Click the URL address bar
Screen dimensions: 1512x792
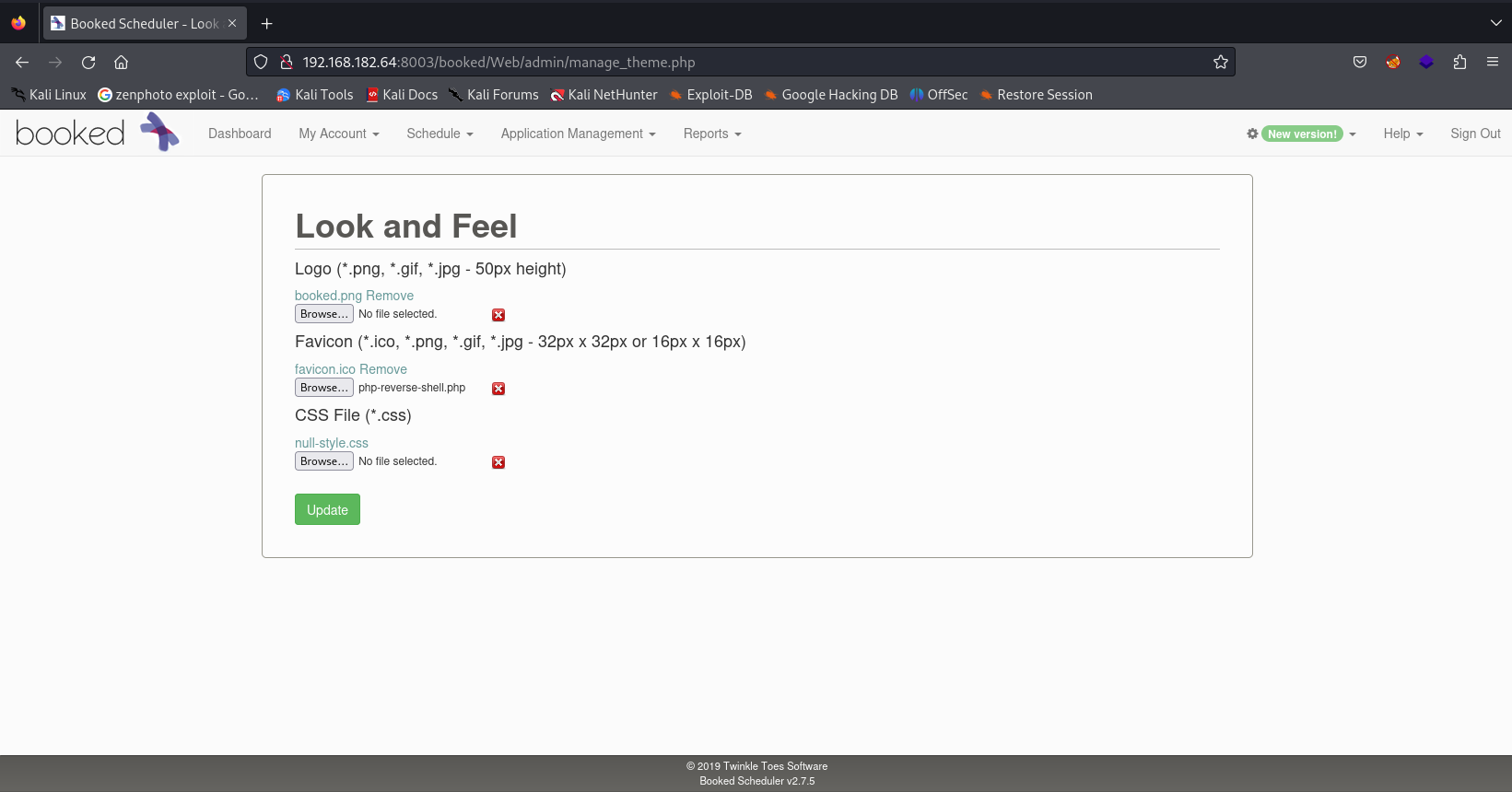[737, 63]
